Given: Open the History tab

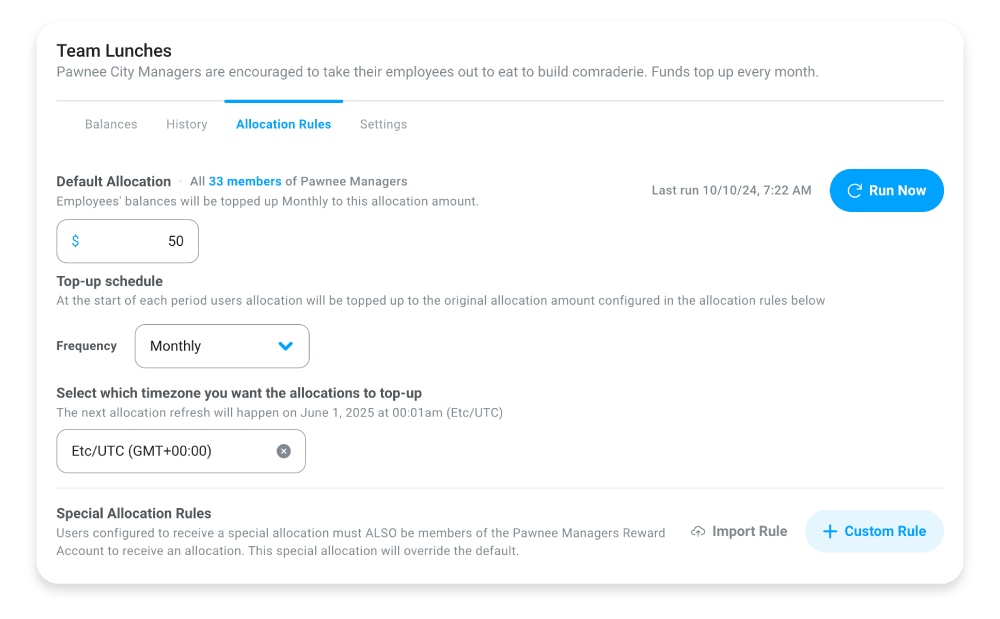Looking at the screenshot, I should (x=186, y=124).
